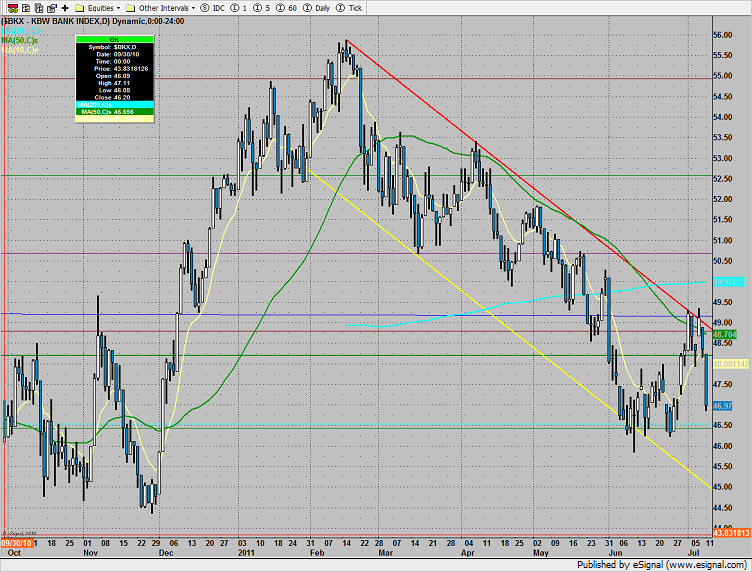Click the circled I icon before Daily
Image resolution: width=752 pixels, height=572 pixels.
[307, 8]
